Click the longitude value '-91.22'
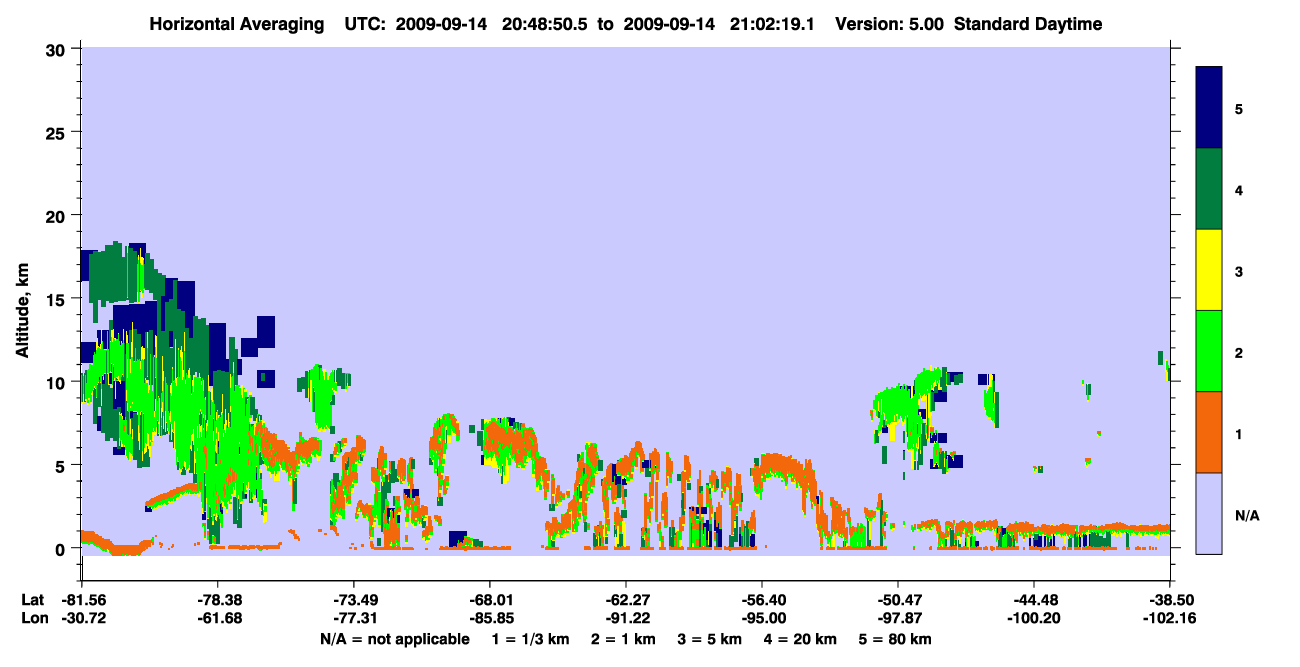This screenshot has width=1300, height=667. click(625, 619)
